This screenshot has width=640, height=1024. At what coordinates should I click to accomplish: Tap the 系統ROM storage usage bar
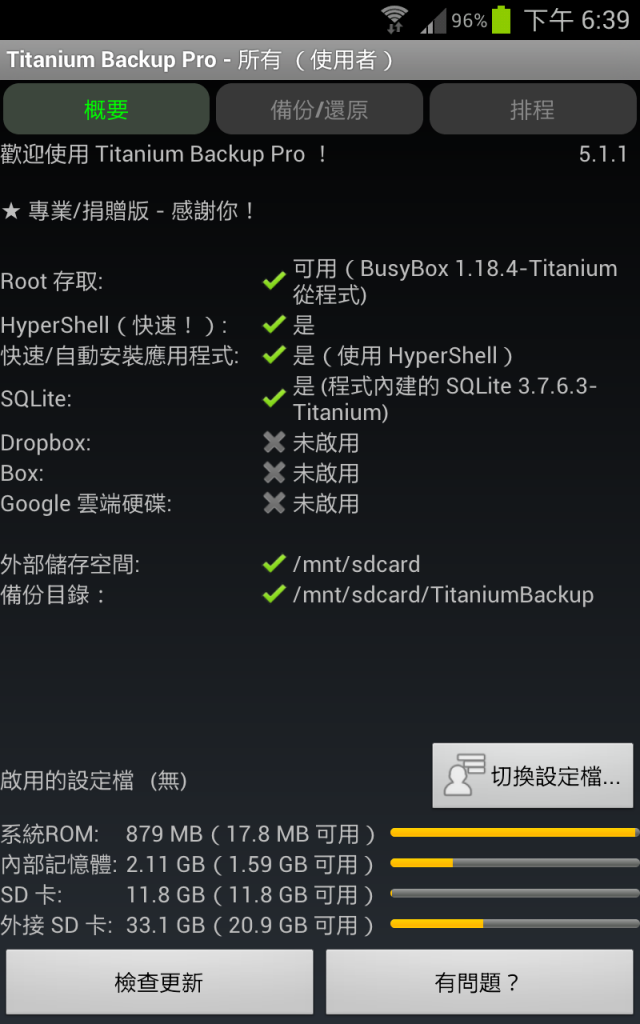pos(515,833)
